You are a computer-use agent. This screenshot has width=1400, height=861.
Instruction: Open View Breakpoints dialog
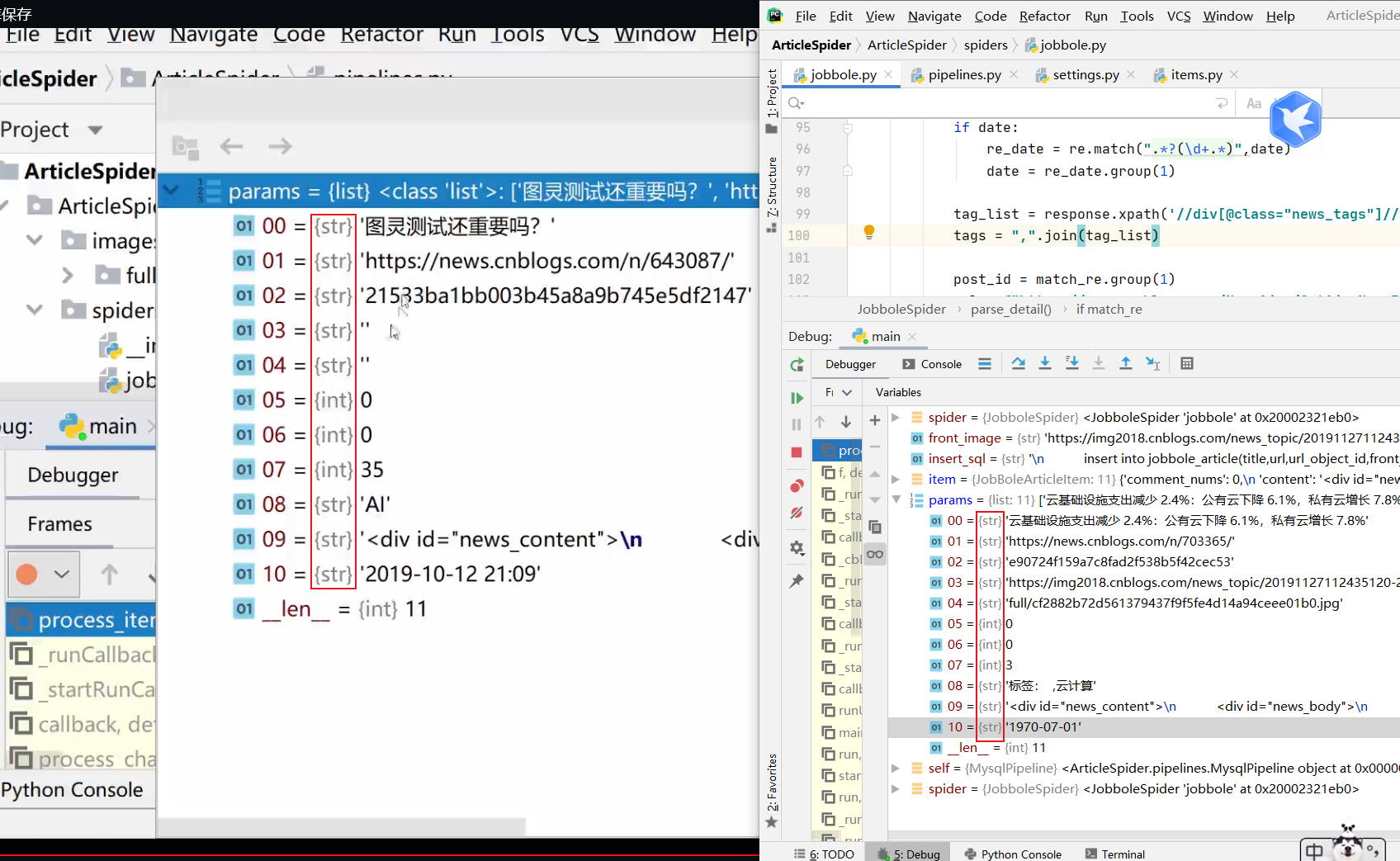(797, 485)
